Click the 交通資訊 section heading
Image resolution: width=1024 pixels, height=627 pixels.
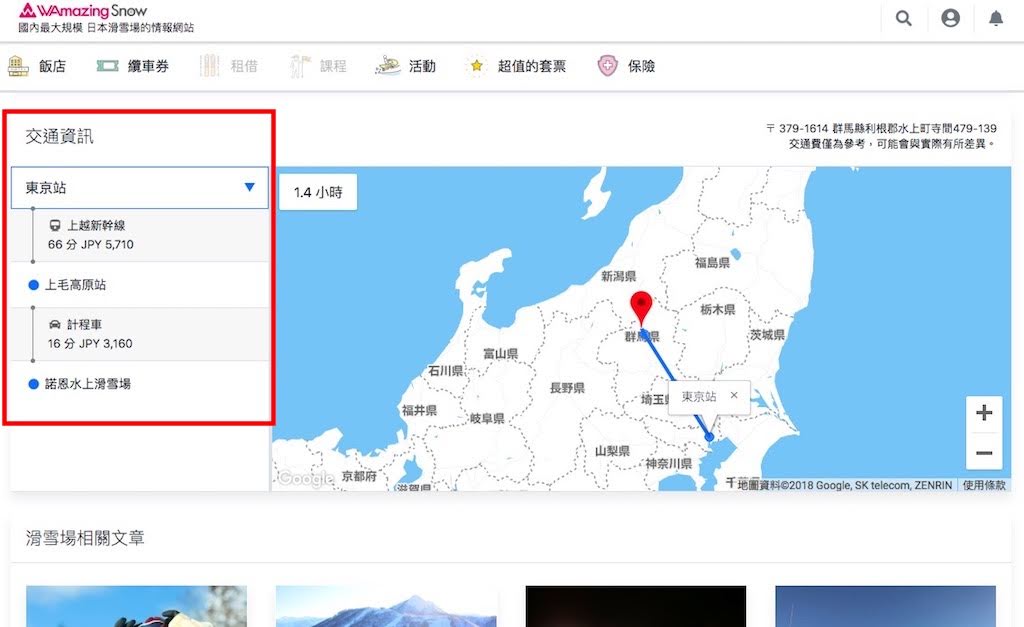[x=59, y=136]
